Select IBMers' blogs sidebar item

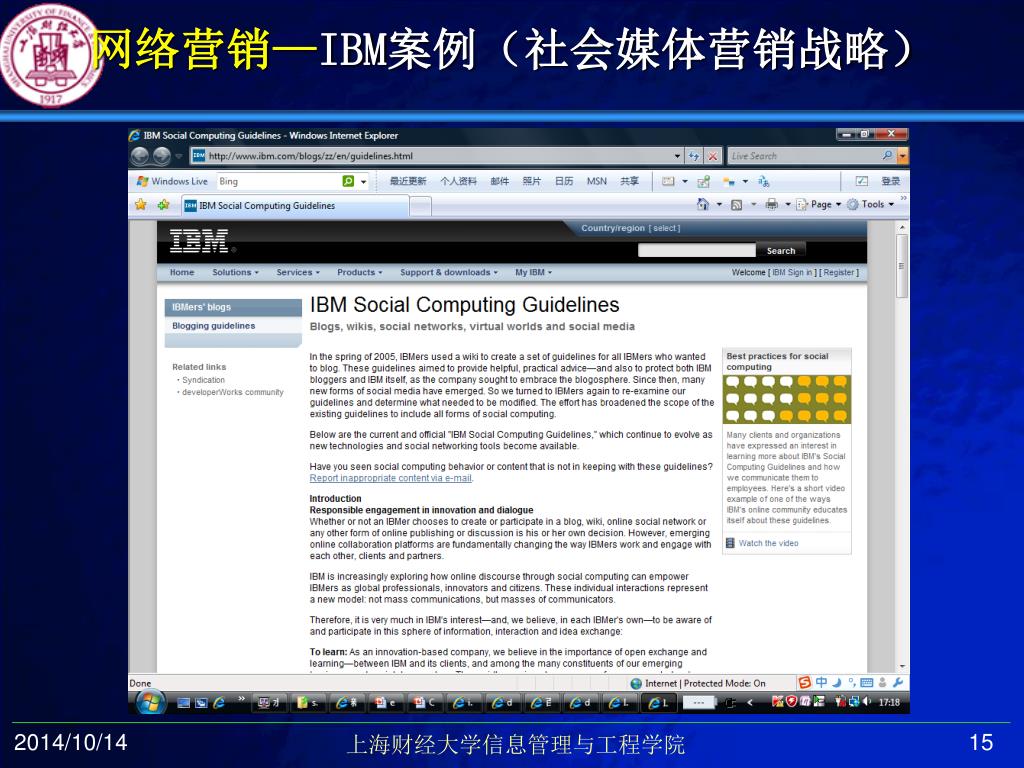click(233, 307)
